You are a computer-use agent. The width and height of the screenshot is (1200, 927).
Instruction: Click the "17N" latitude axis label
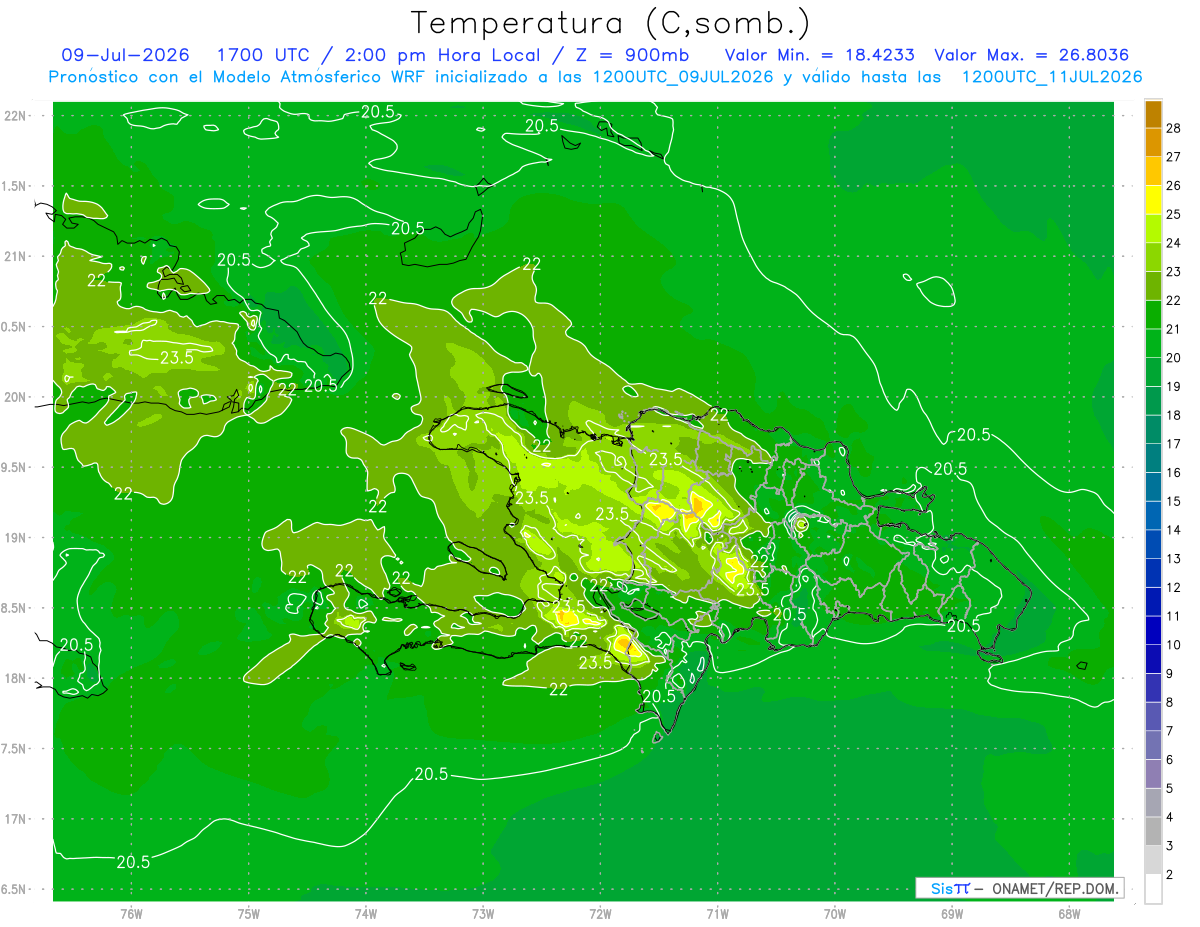point(15,819)
